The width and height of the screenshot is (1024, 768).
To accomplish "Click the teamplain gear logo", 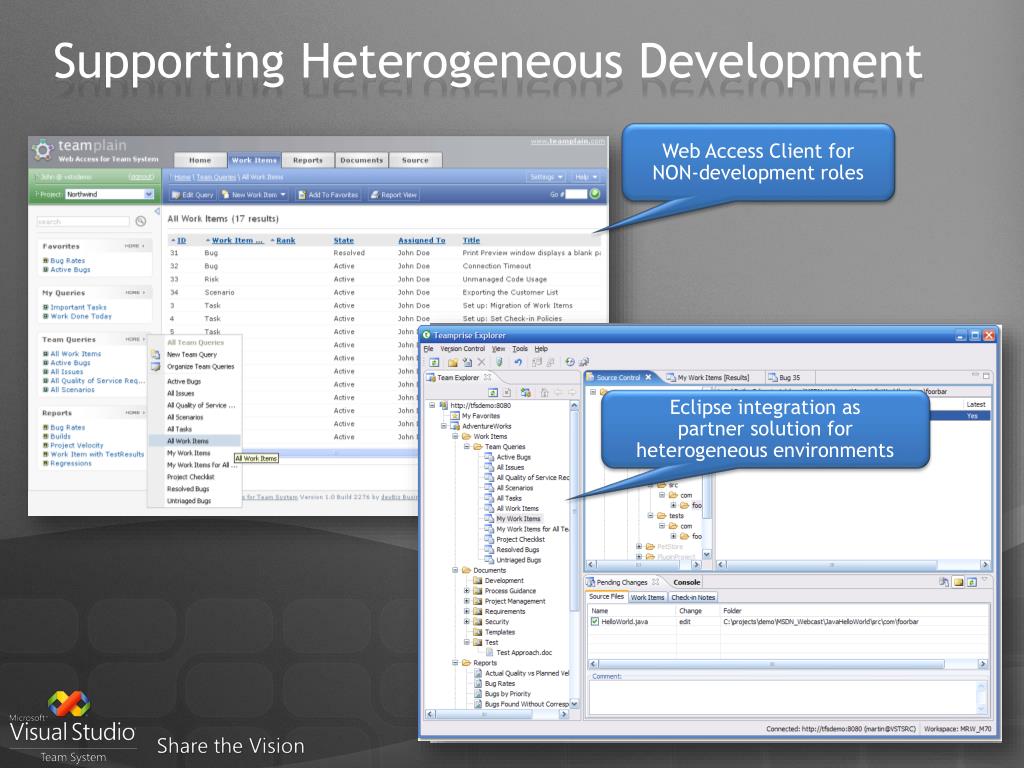I will point(43,150).
